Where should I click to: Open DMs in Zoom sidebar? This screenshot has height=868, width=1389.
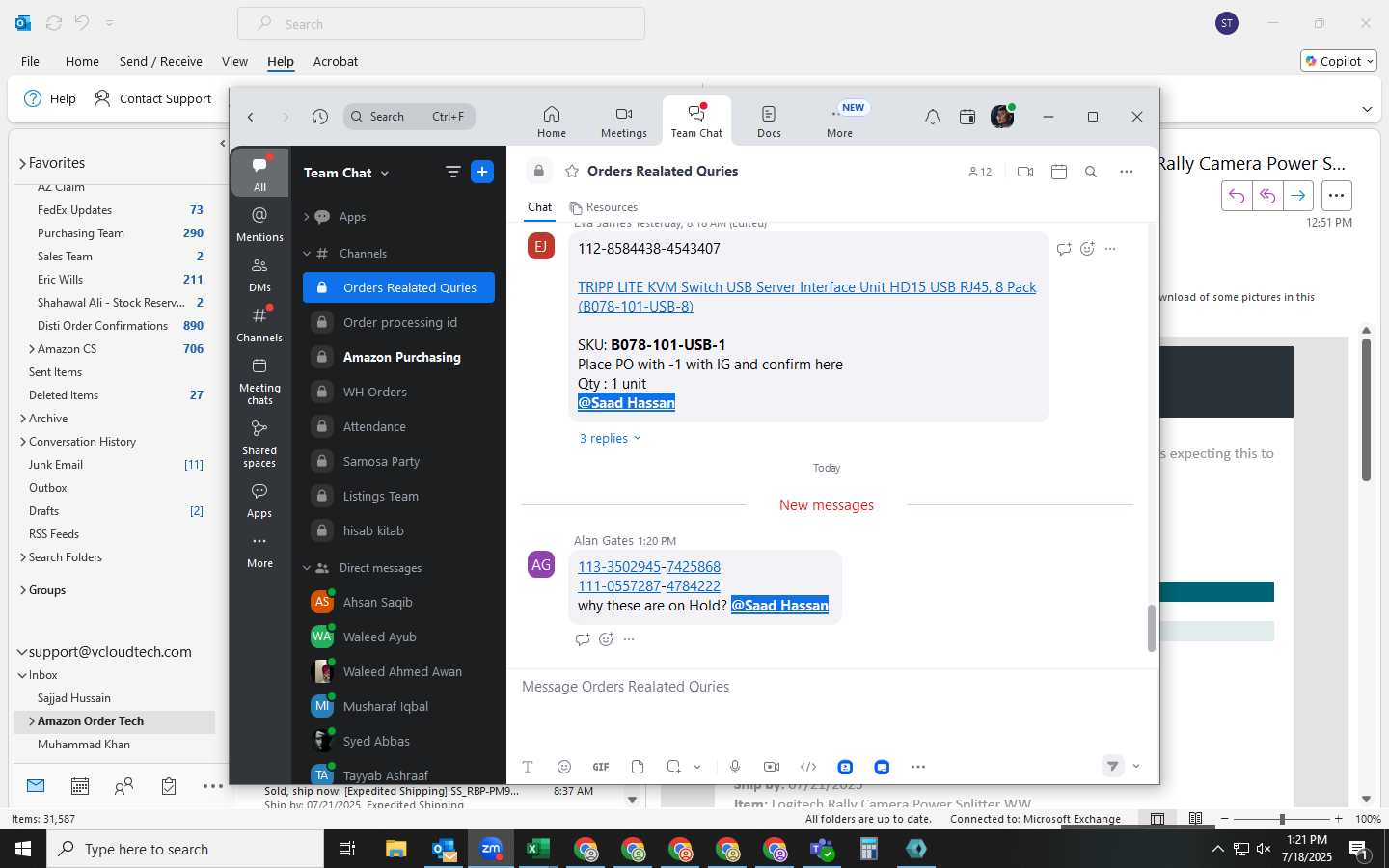[x=259, y=274]
